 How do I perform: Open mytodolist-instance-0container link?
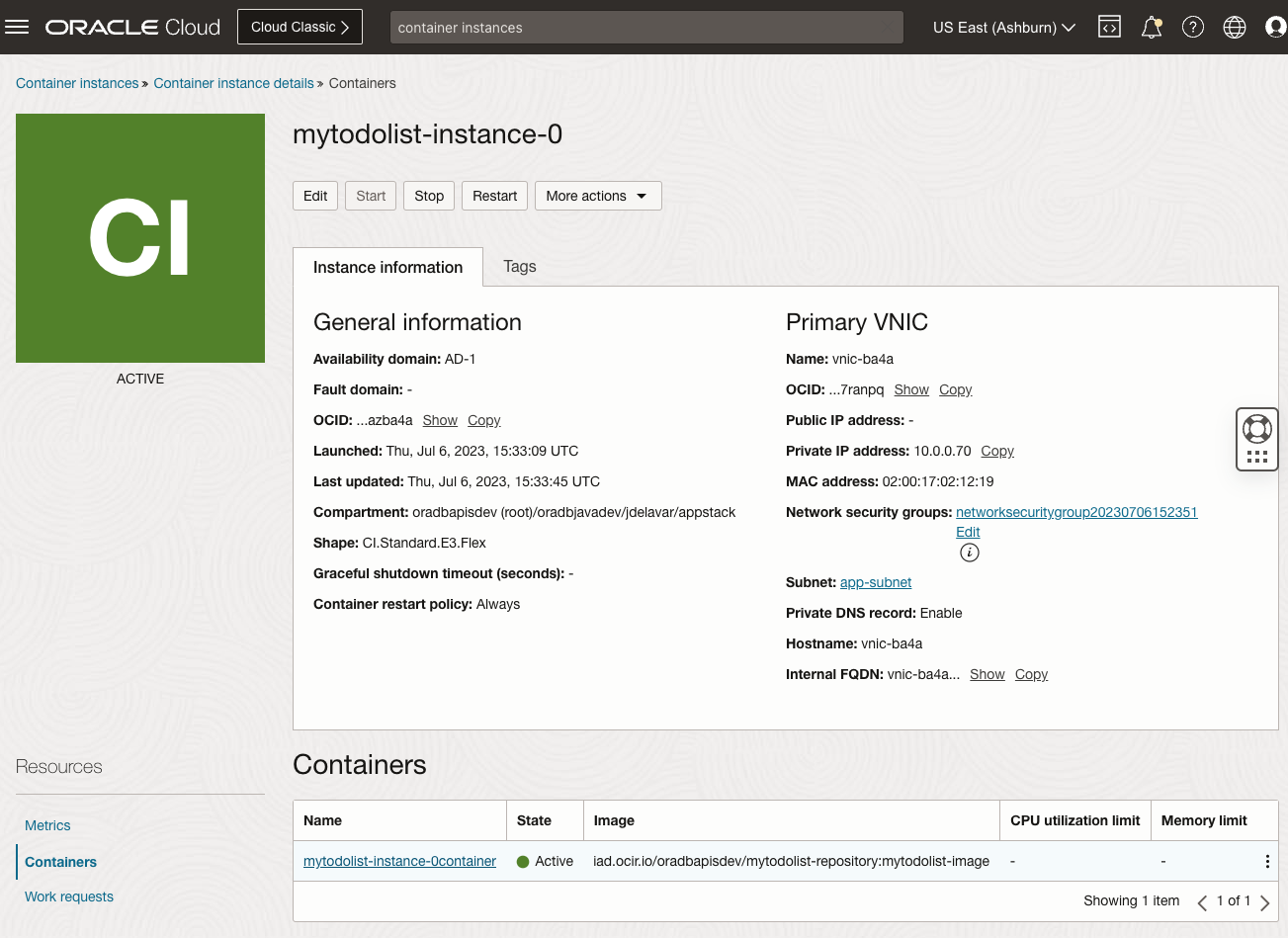(x=399, y=861)
